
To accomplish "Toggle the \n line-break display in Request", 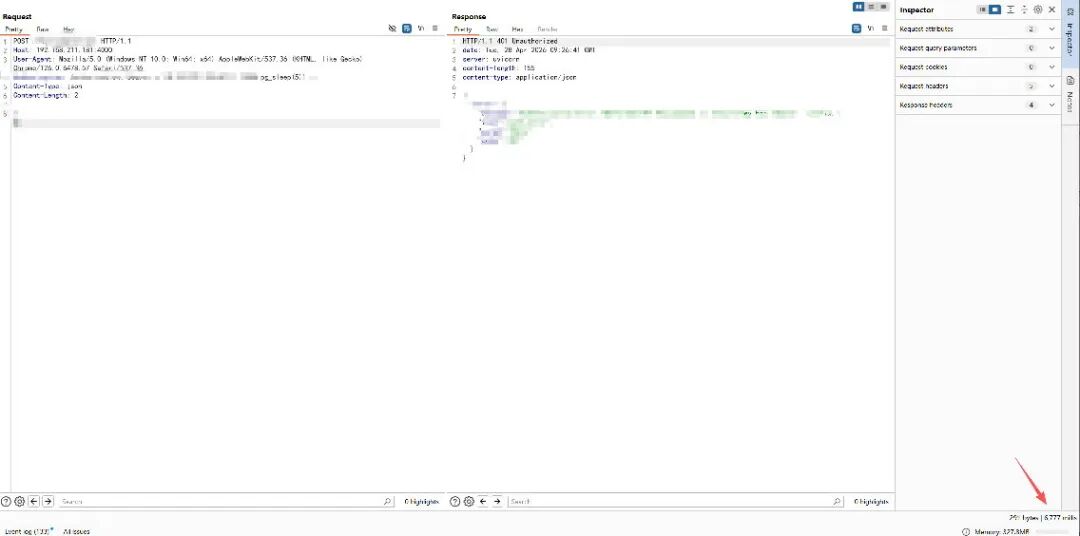I will point(421,29).
